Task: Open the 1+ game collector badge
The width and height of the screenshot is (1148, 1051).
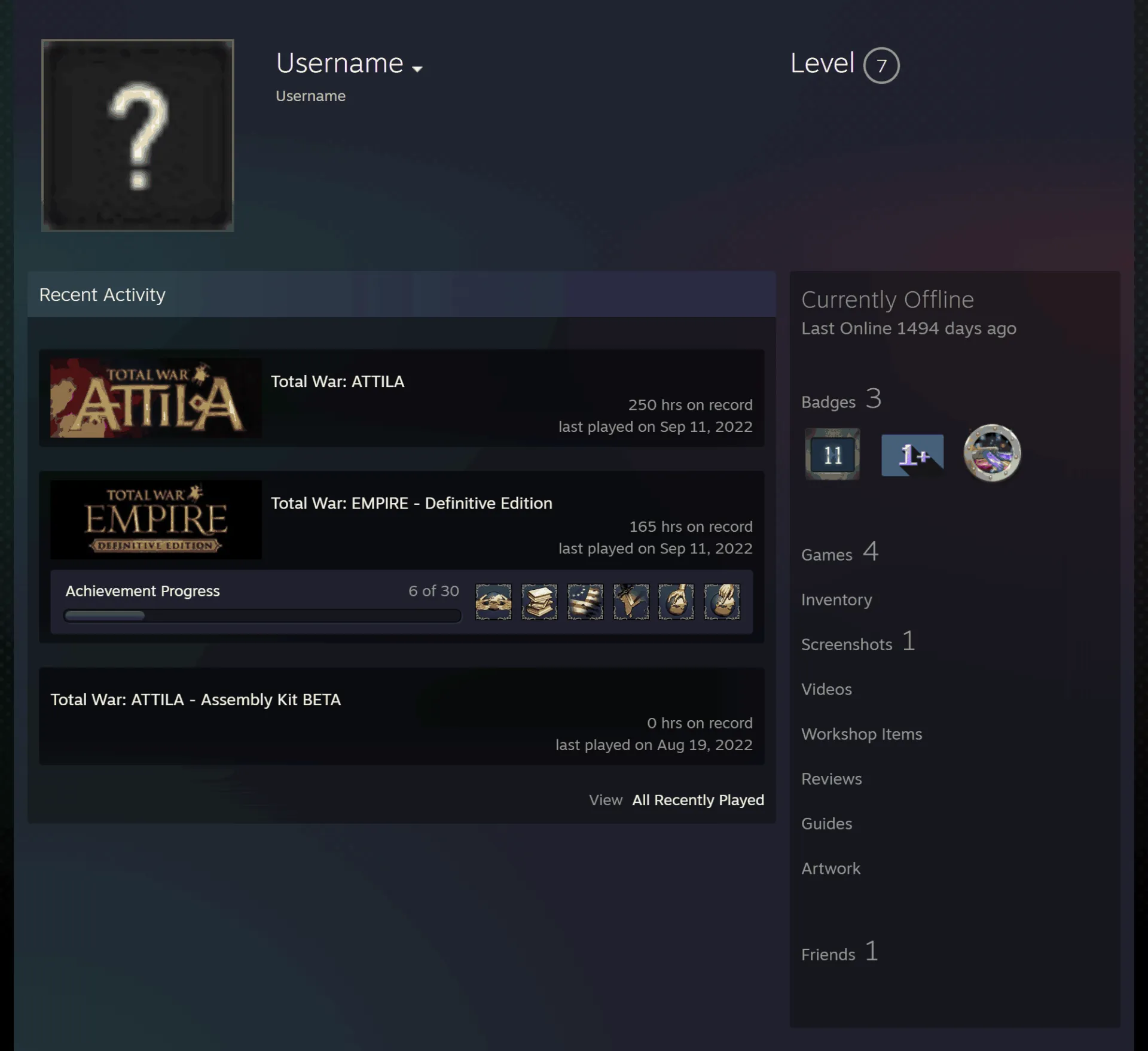Action: pos(912,455)
